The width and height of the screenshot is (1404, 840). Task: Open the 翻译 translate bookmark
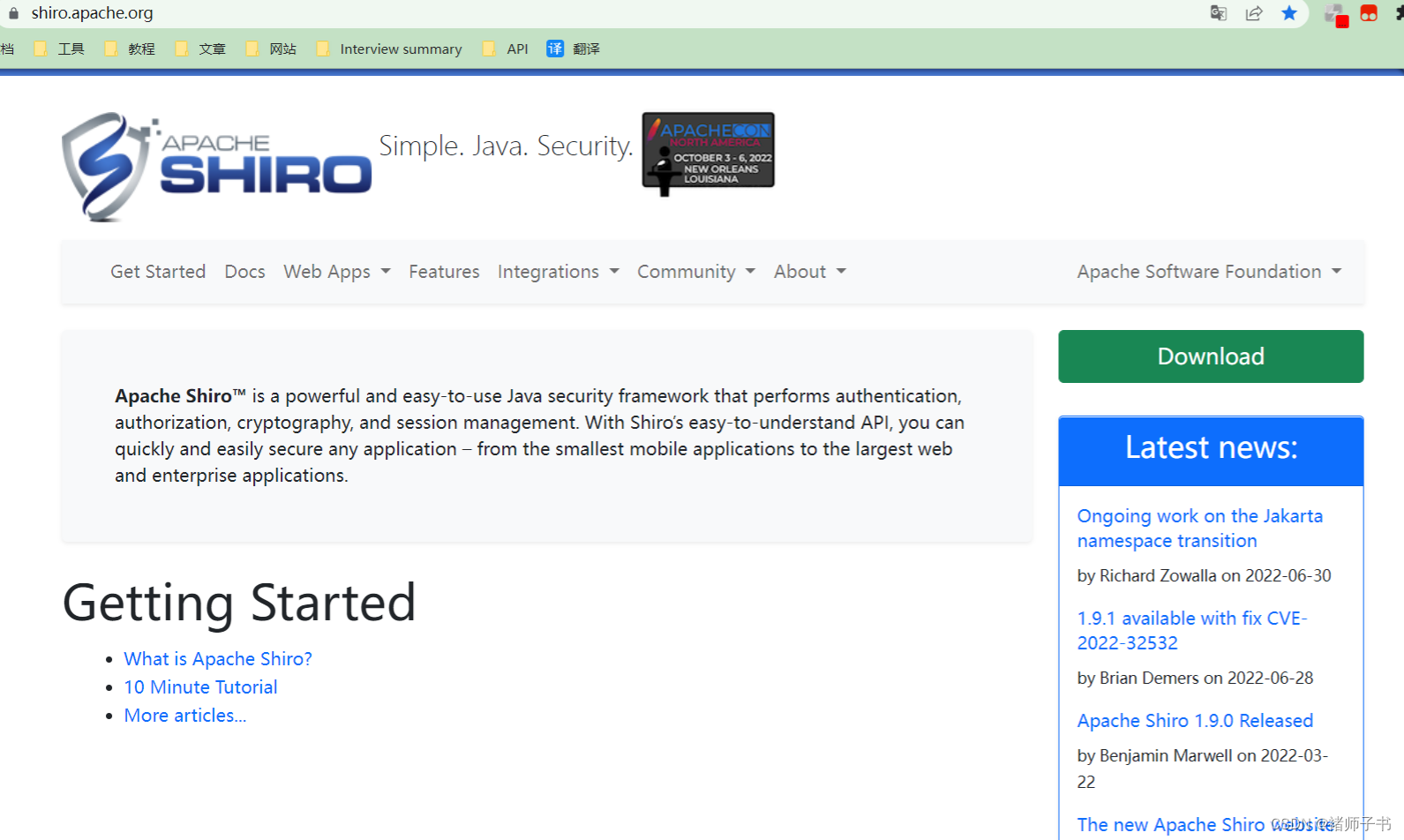574,49
